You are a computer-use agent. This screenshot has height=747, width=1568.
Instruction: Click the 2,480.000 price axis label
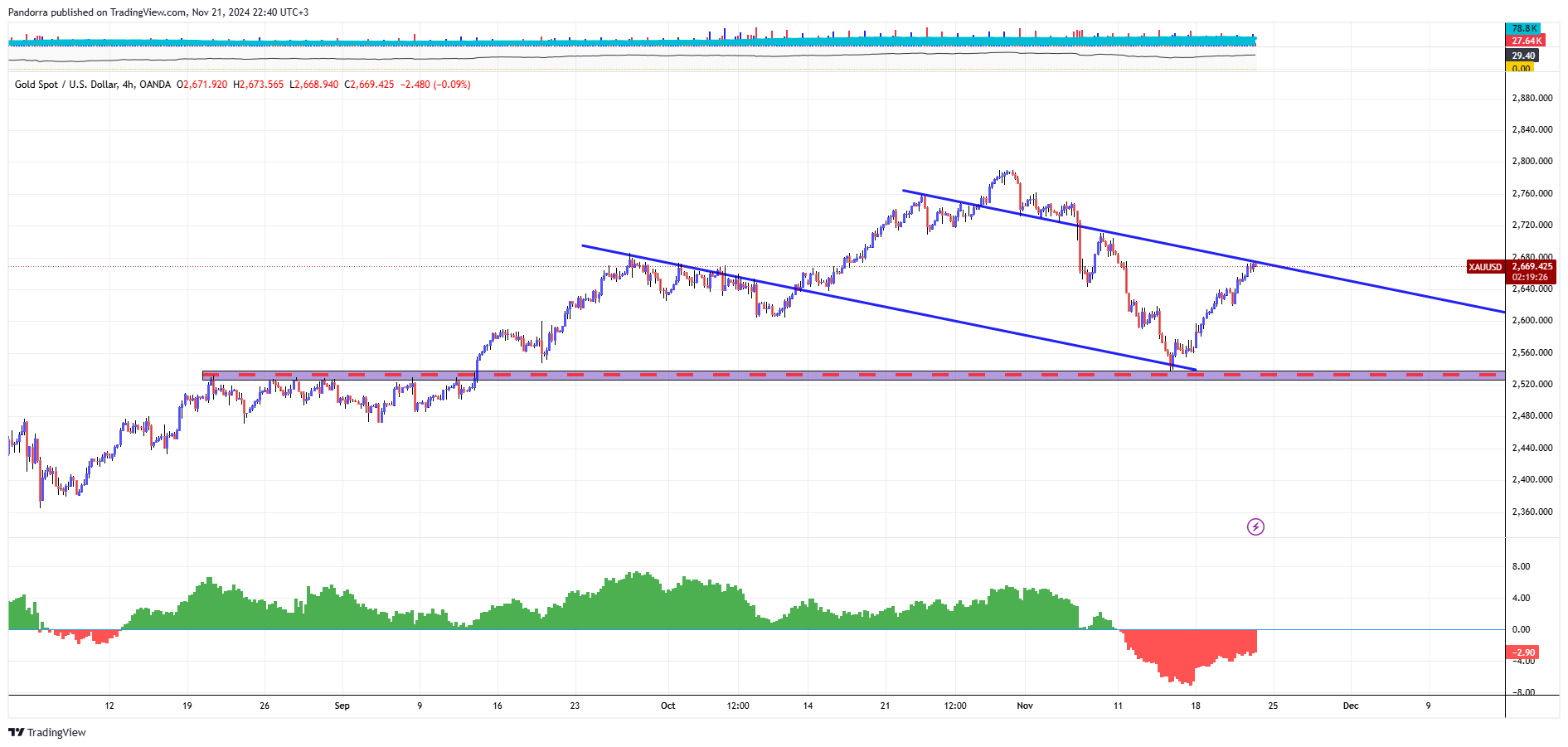[x=1532, y=415]
